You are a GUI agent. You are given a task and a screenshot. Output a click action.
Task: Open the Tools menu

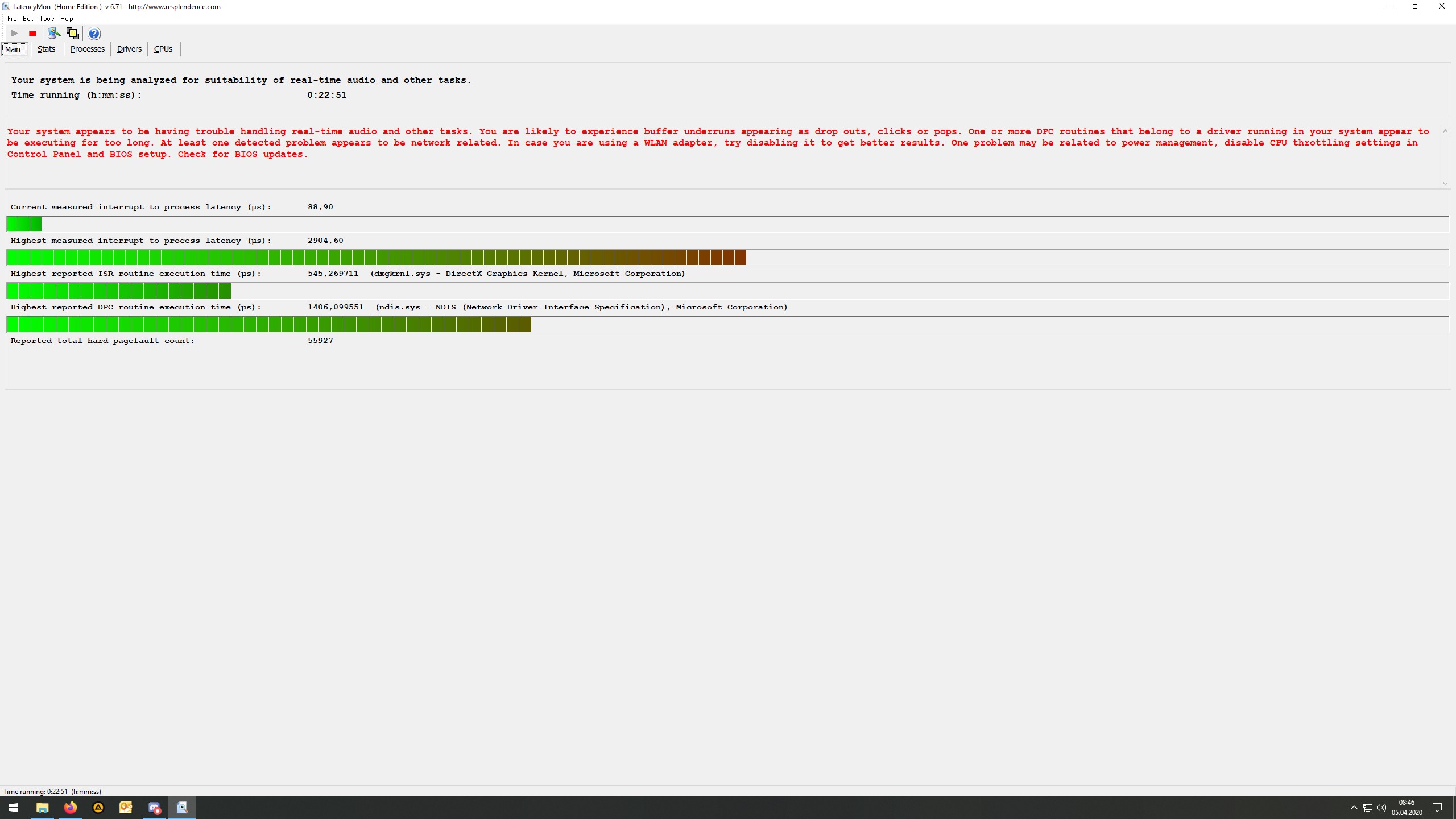click(x=47, y=19)
